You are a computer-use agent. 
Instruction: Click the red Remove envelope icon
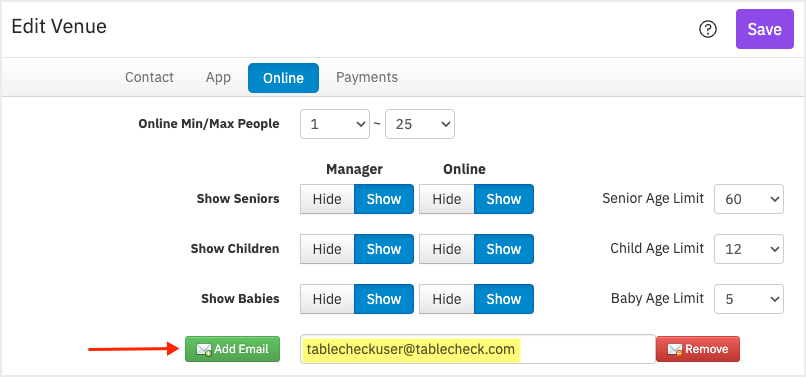click(x=675, y=350)
